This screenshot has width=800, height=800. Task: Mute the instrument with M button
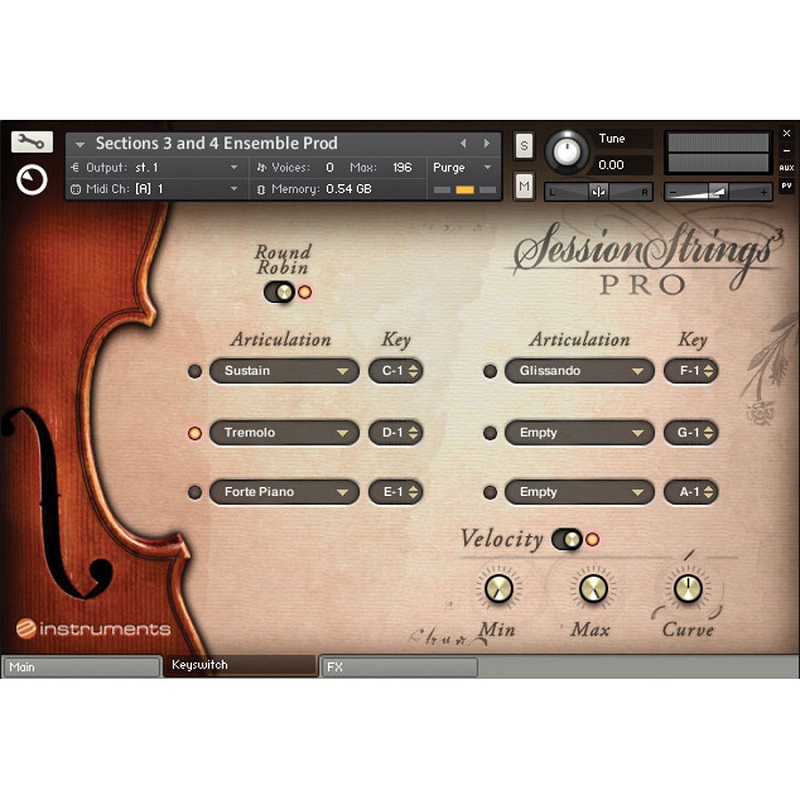coord(524,185)
